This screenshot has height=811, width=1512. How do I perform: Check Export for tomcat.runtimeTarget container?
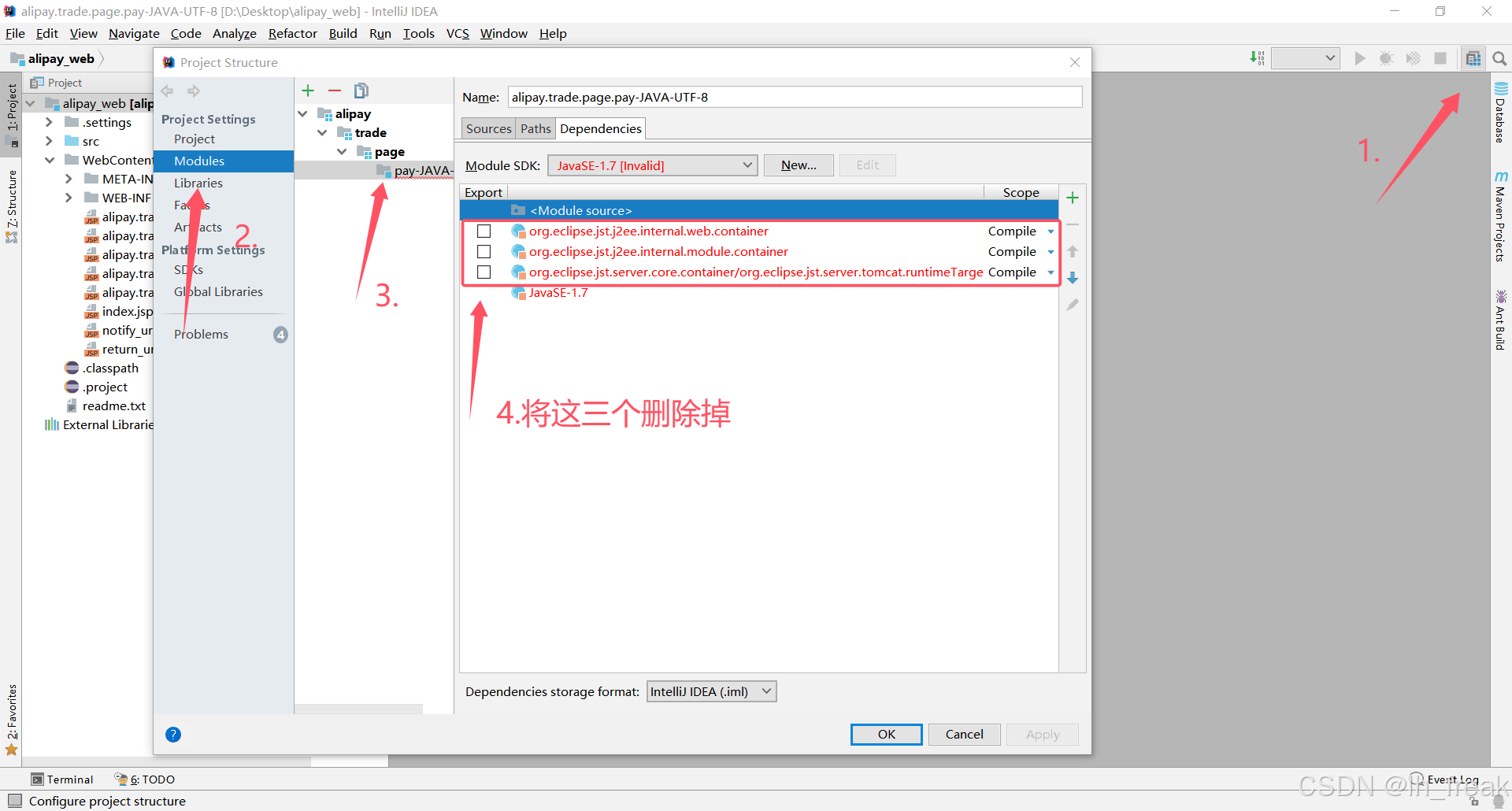(484, 272)
